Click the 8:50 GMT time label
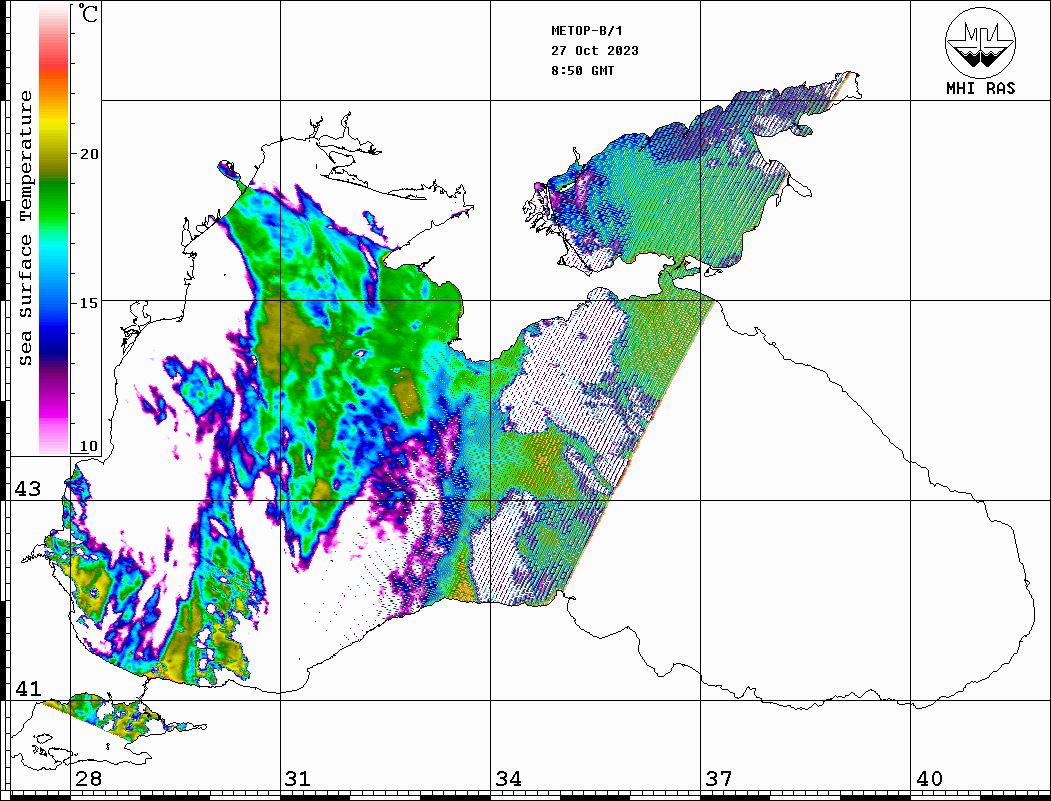 [x=582, y=71]
